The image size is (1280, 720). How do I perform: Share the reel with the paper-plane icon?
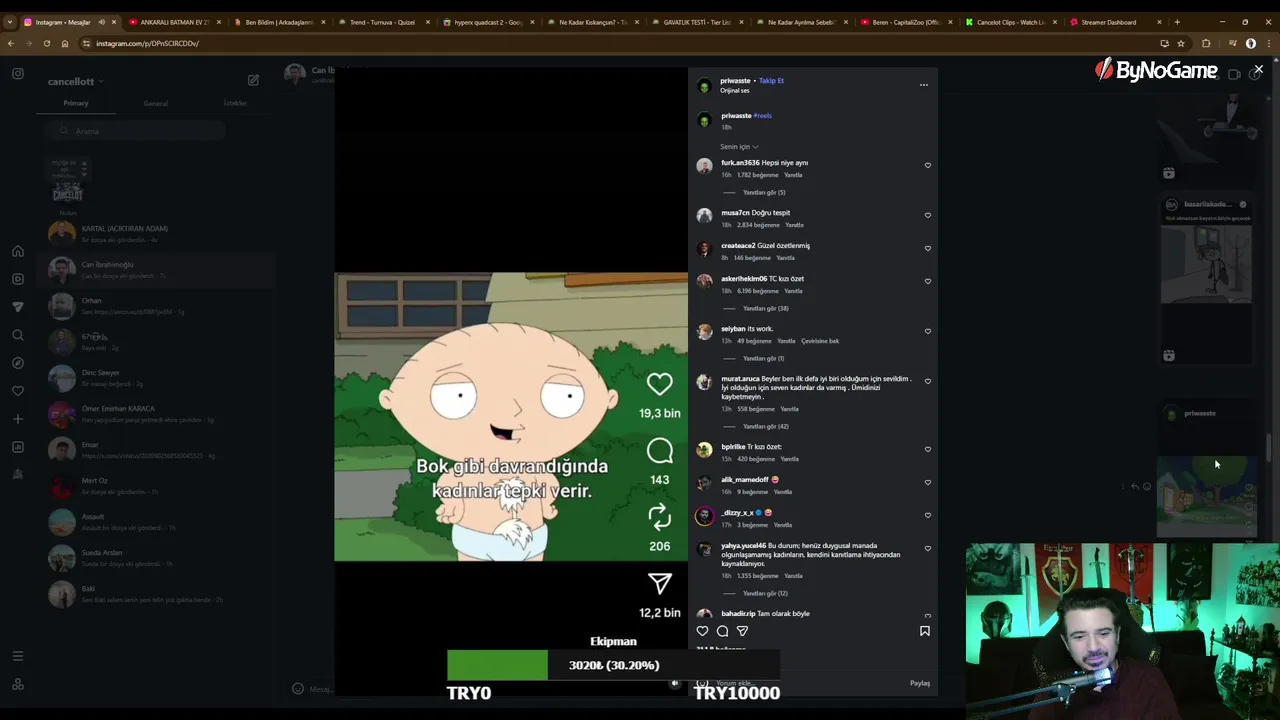point(659,584)
